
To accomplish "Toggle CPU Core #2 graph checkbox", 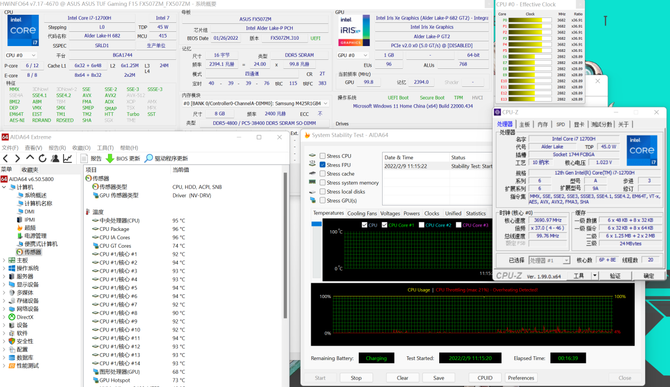I will tap(421, 225).
